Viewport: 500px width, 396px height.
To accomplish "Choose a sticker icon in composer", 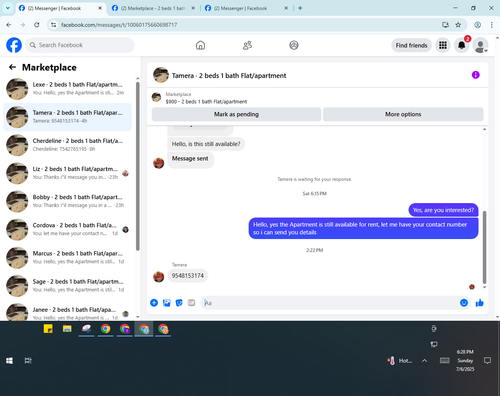I will click(179, 303).
